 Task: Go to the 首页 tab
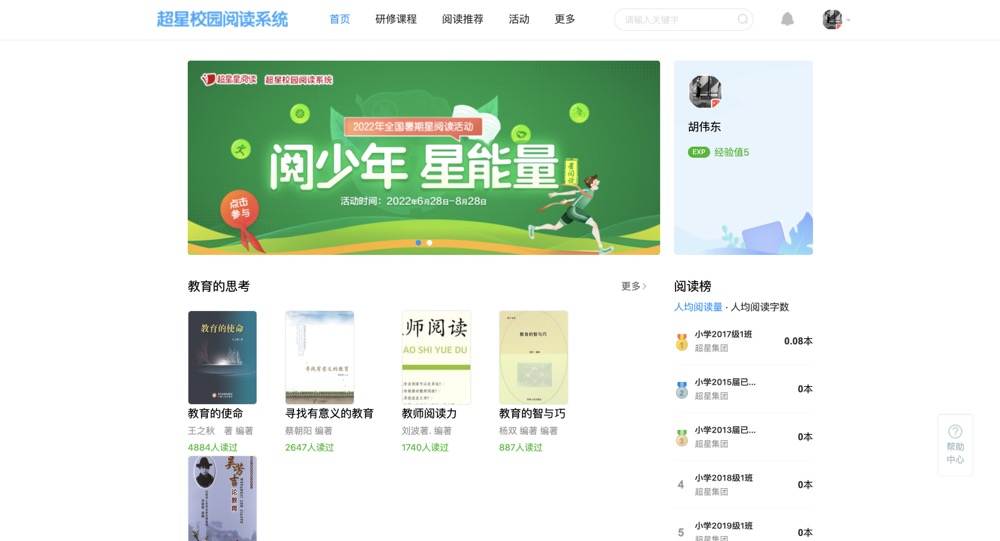[339, 19]
